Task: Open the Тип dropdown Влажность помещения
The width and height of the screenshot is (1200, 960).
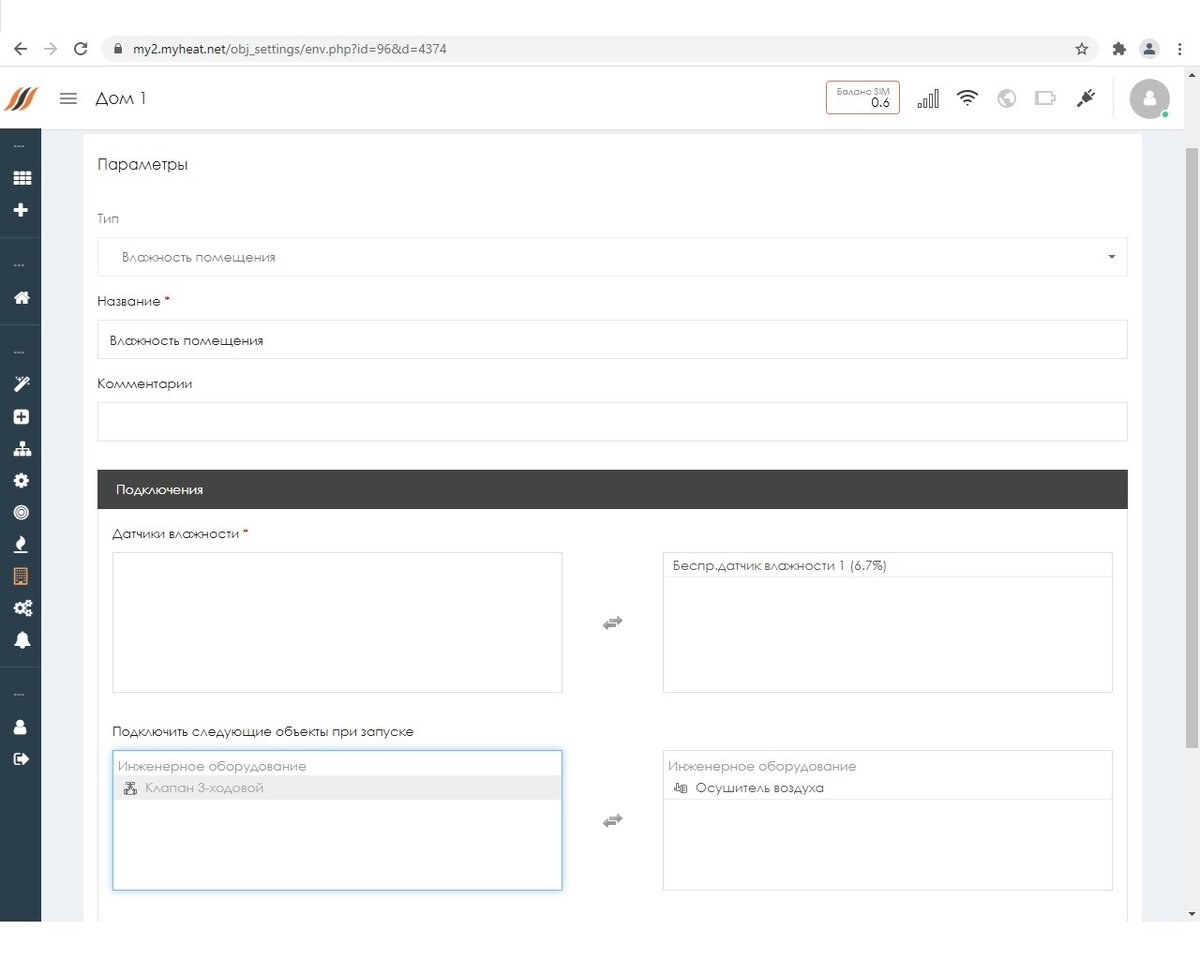Action: pyautogui.click(x=612, y=257)
